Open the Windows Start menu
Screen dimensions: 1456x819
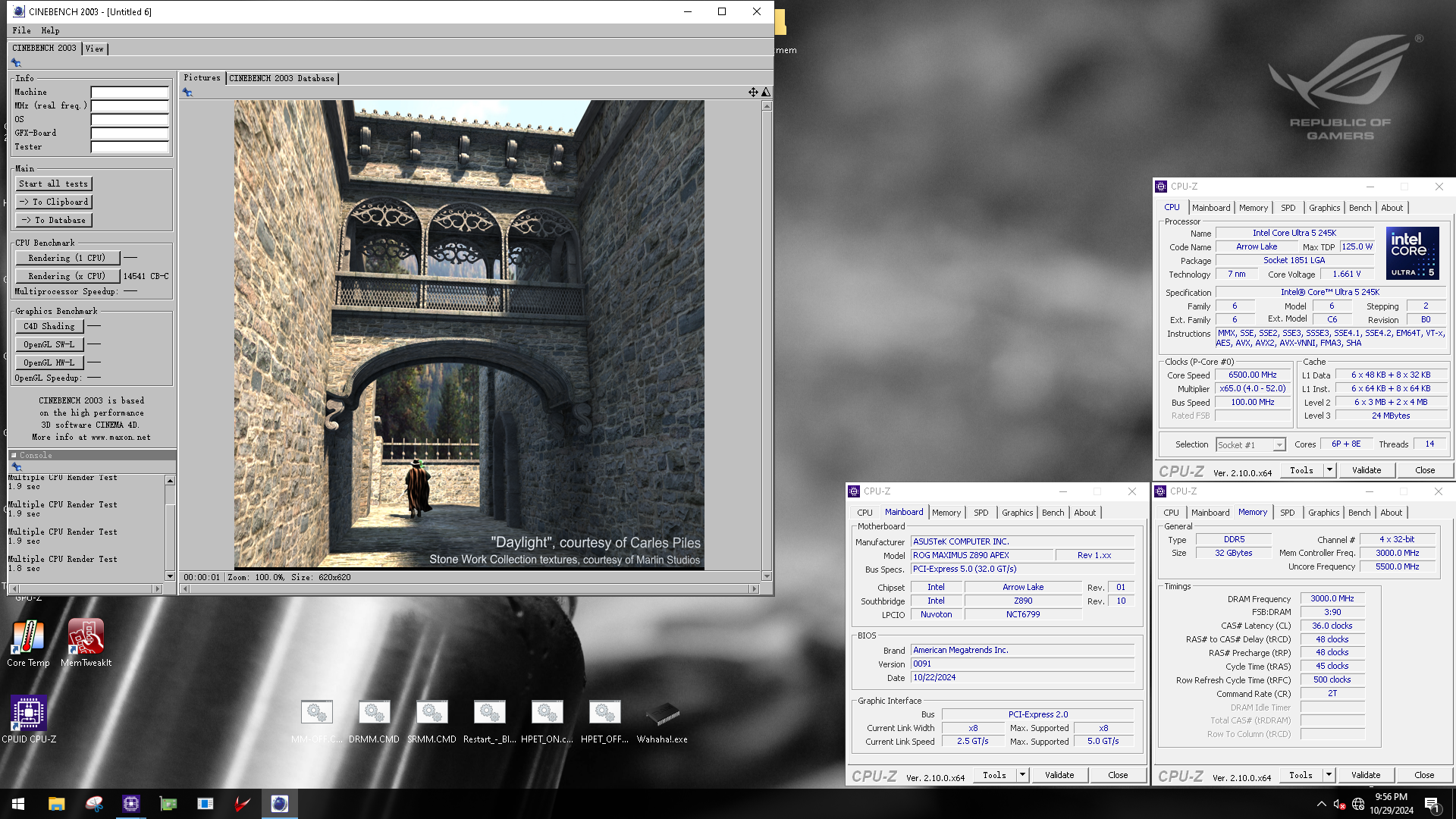tap(18, 804)
